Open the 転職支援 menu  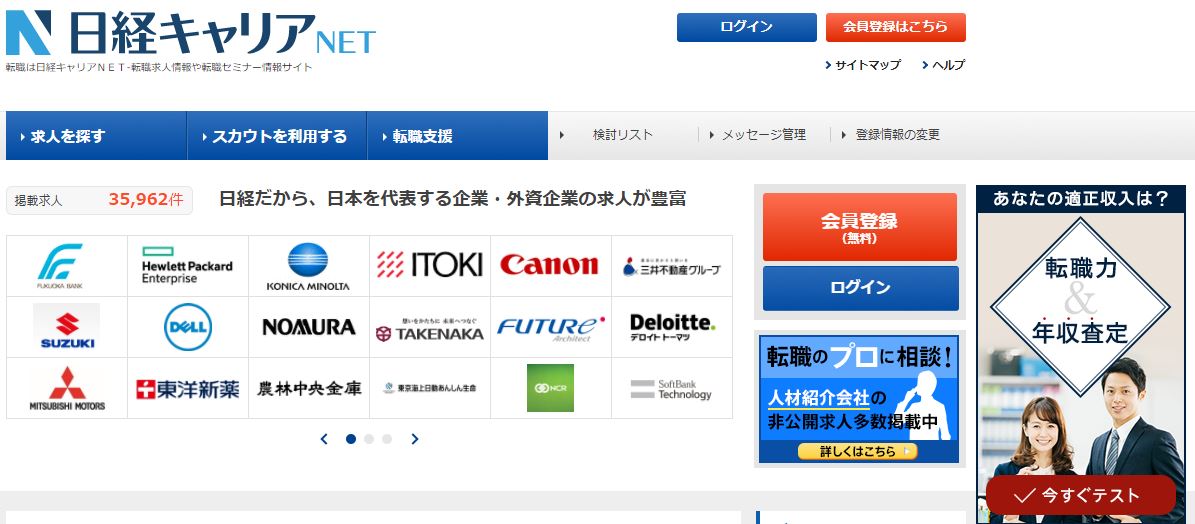pyautogui.click(x=457, y=136)
